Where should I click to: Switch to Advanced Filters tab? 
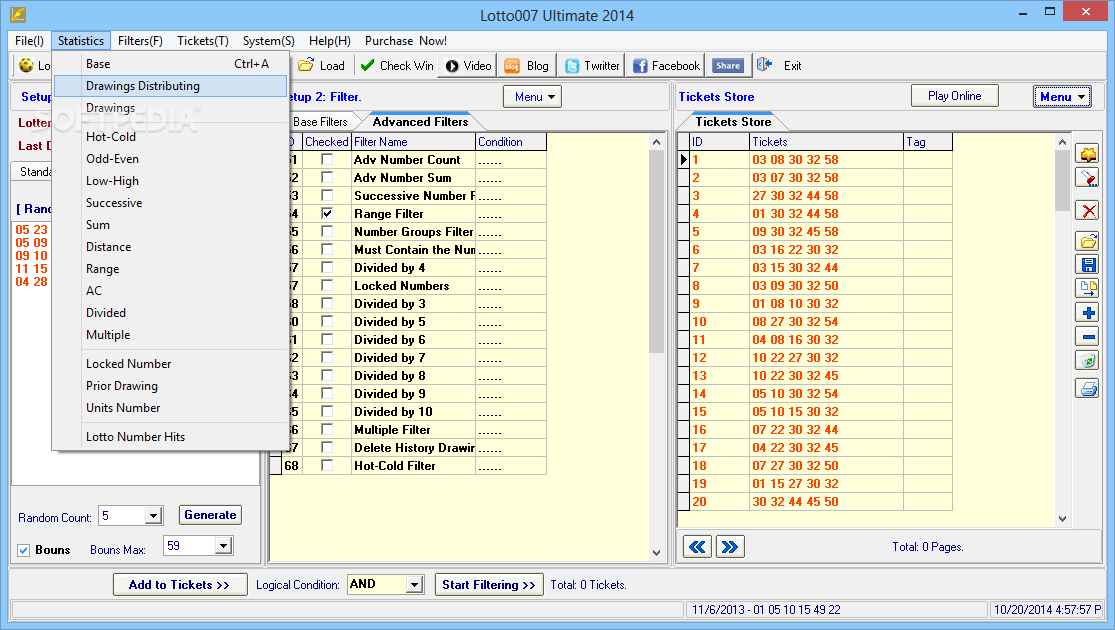(420, 122)
